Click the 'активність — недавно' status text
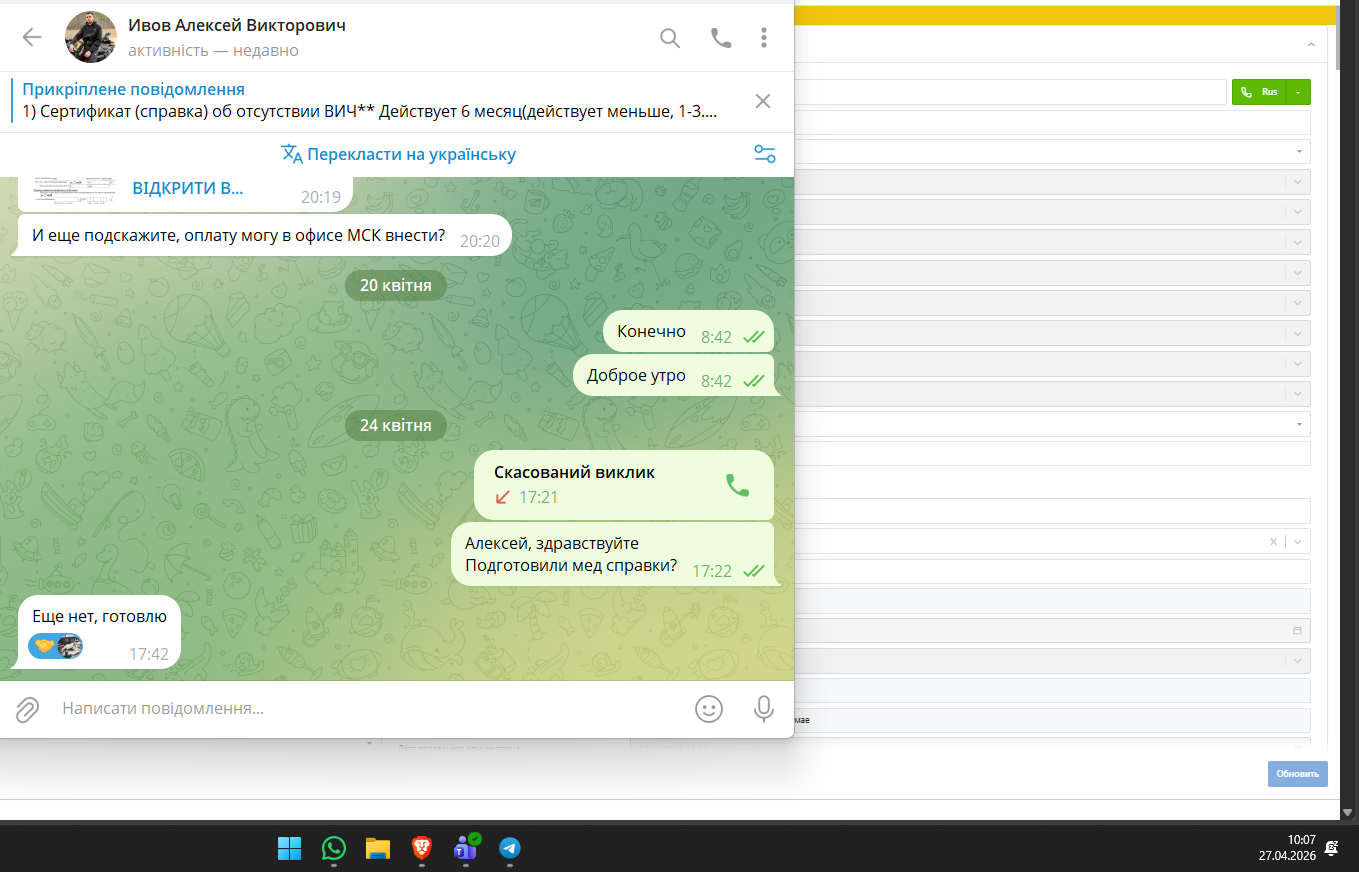Viewport: 1359px width, 872px height. (x=213, y=50)
